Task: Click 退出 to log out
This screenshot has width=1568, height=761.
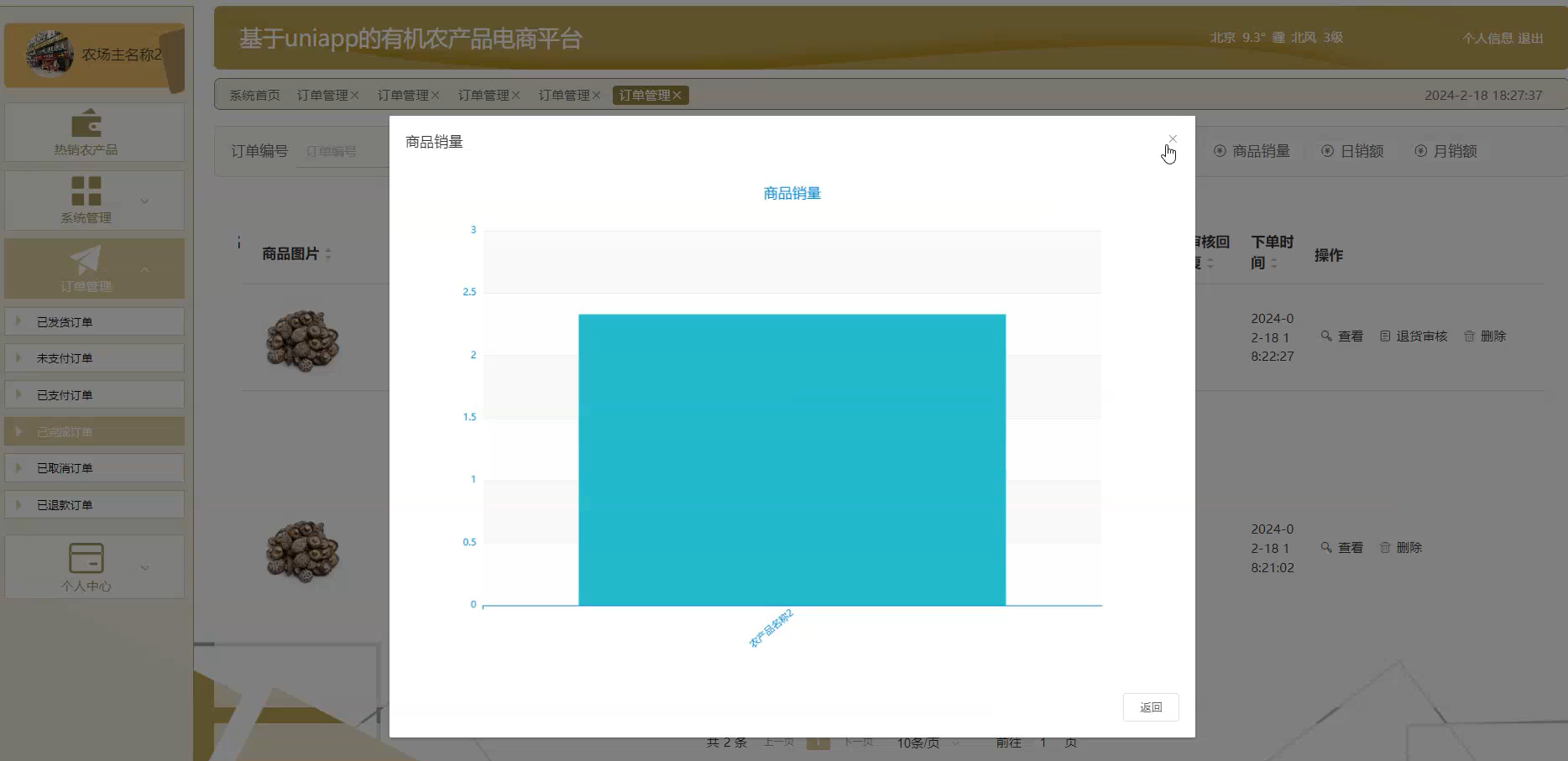Action: [x=1530, y=39]
